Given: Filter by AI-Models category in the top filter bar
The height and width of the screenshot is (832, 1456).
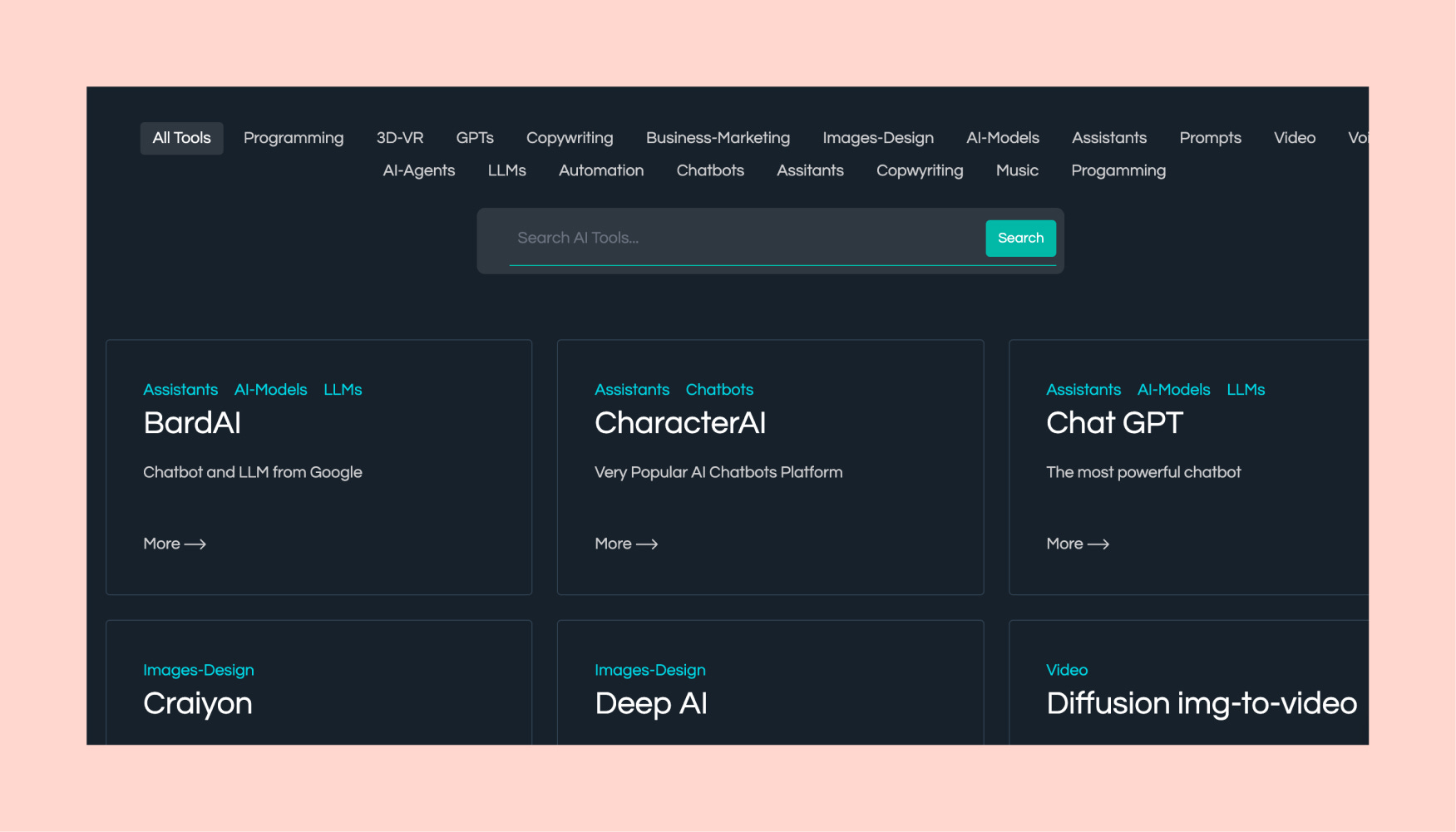Looking at the screenshot, I should pos(1003,138).
